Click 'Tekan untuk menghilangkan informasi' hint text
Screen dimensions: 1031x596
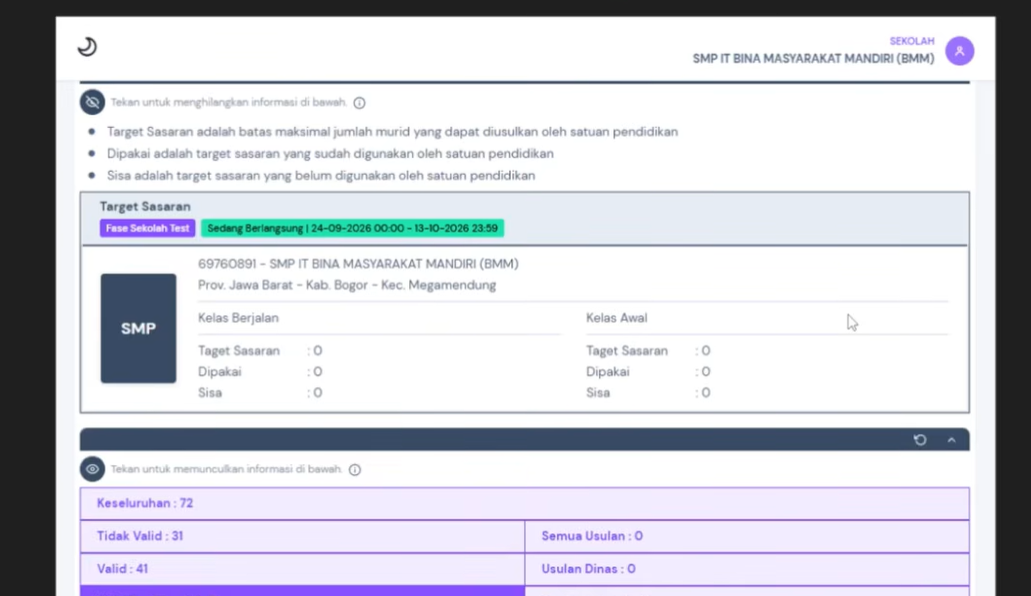228,102
